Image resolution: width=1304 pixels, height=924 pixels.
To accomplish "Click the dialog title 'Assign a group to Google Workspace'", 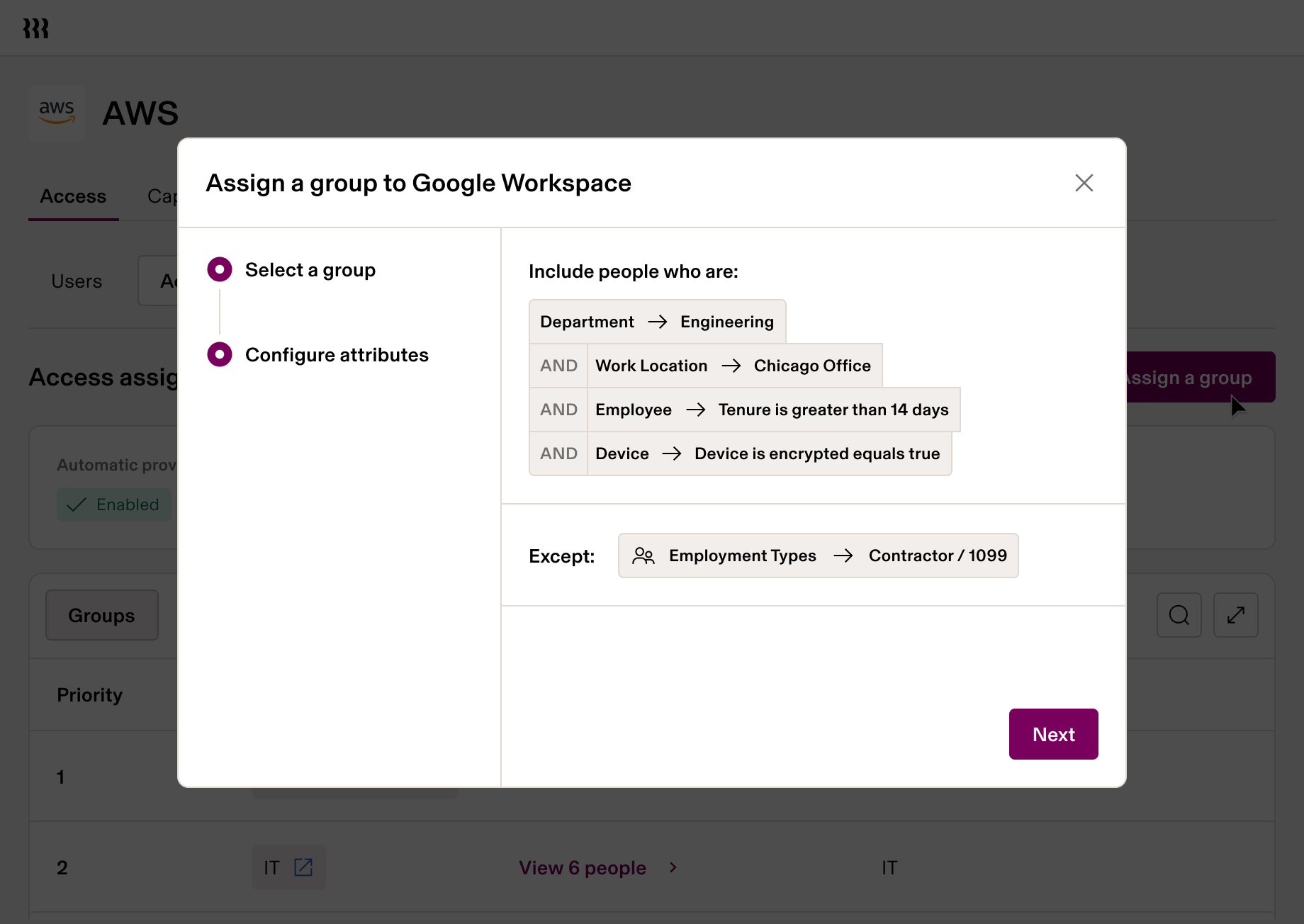I will 419,183.
